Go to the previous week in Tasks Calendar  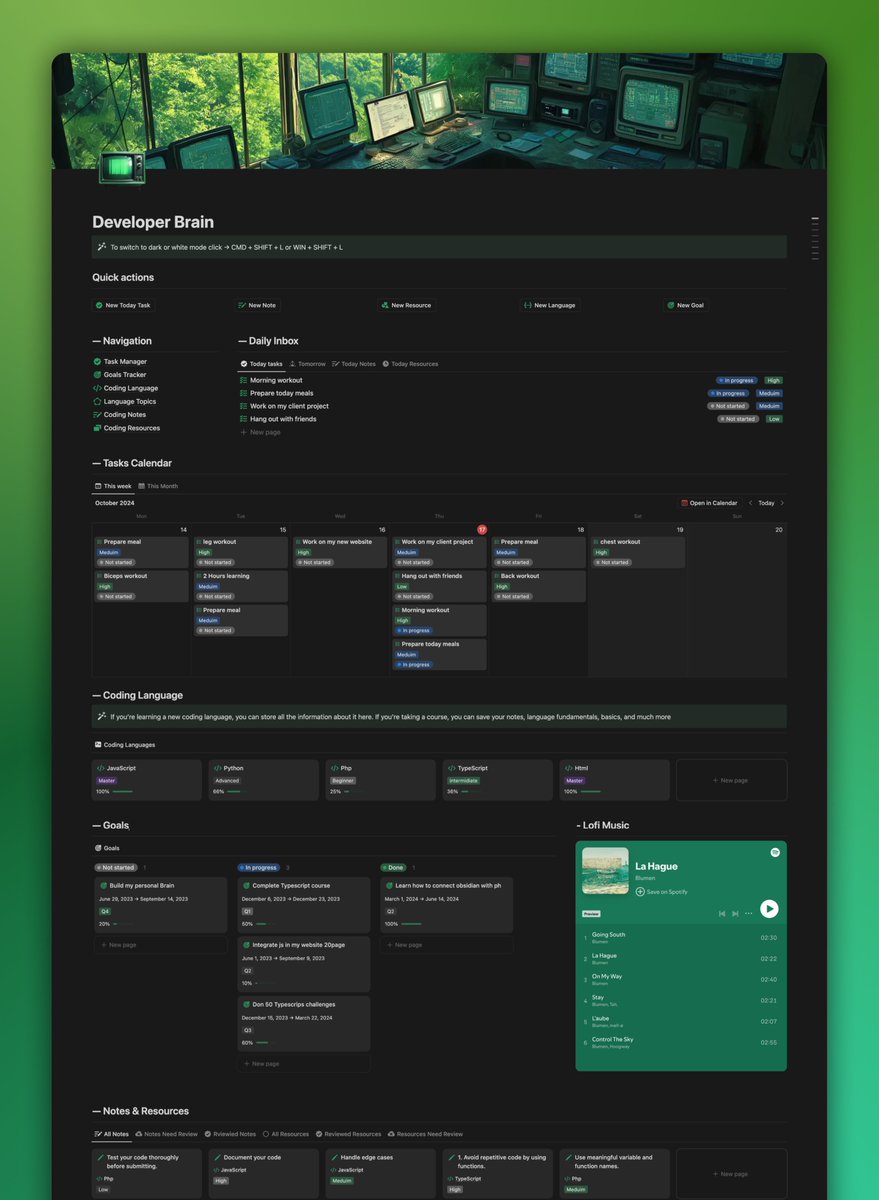pos(751,503)
